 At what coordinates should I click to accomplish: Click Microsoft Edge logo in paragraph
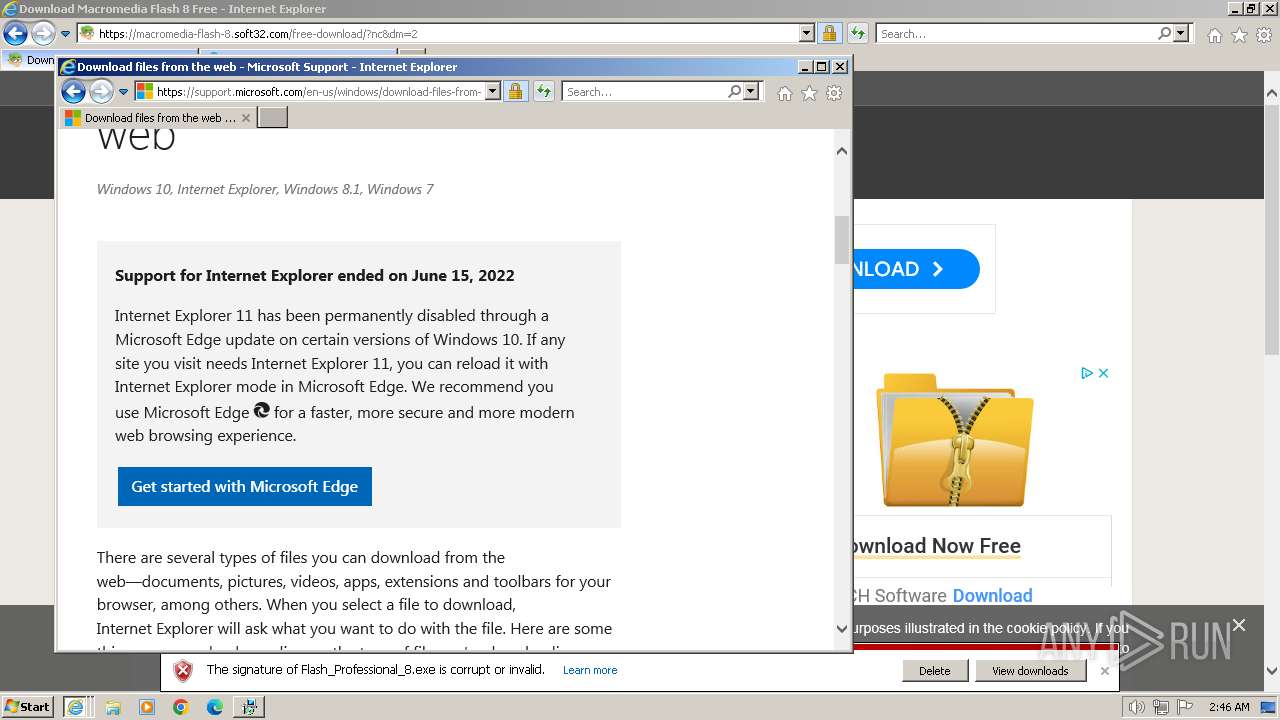coord(262,410)
